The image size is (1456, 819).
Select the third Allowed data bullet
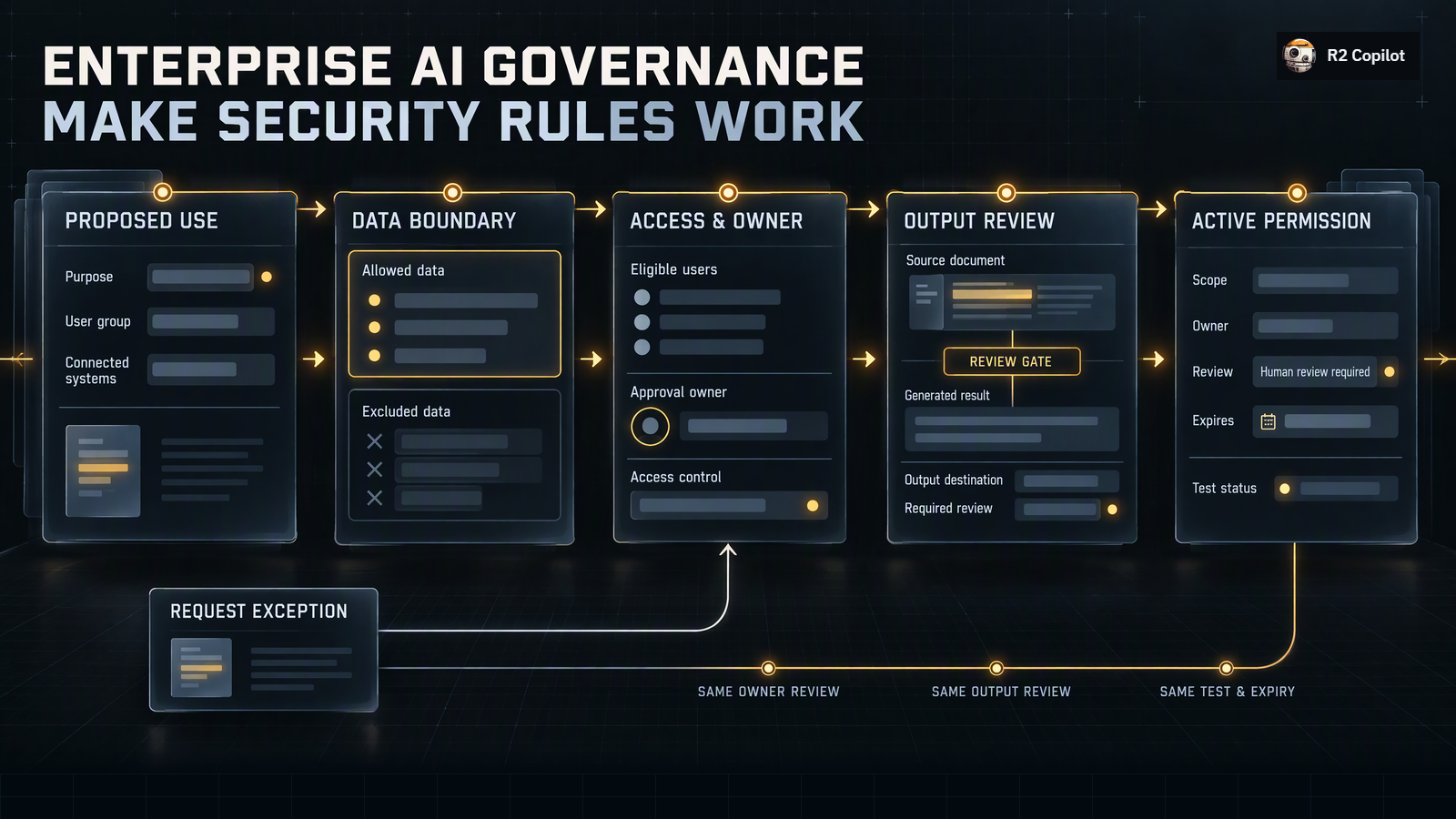[x=374, y=356]
